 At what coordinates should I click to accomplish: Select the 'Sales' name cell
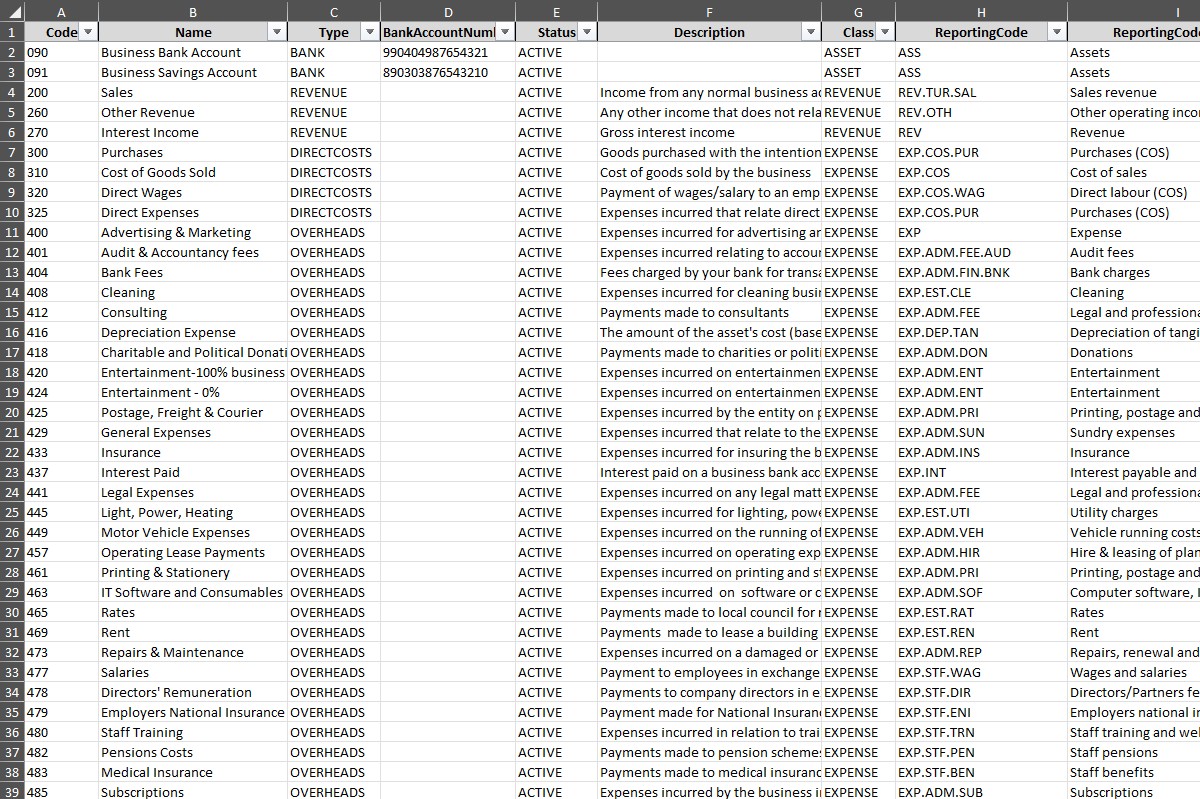pos(193,92)
